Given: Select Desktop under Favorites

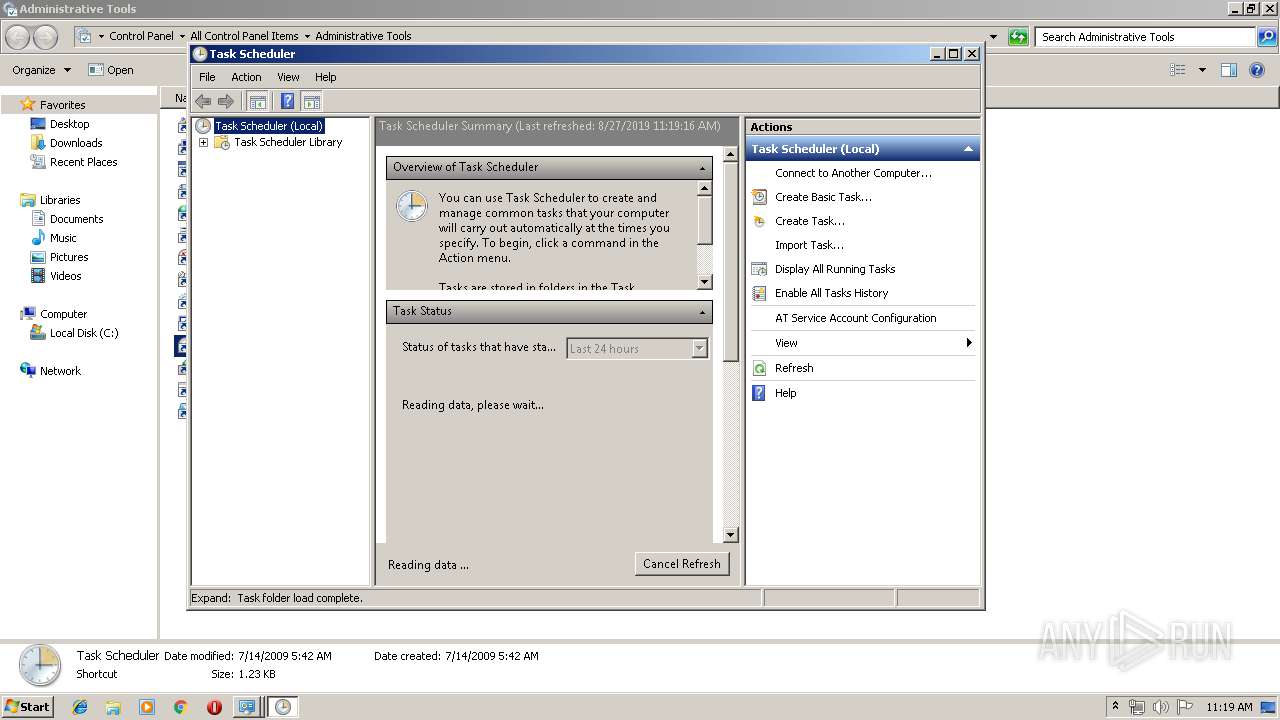Looking at the screenshot, I should tap(69, 124).
